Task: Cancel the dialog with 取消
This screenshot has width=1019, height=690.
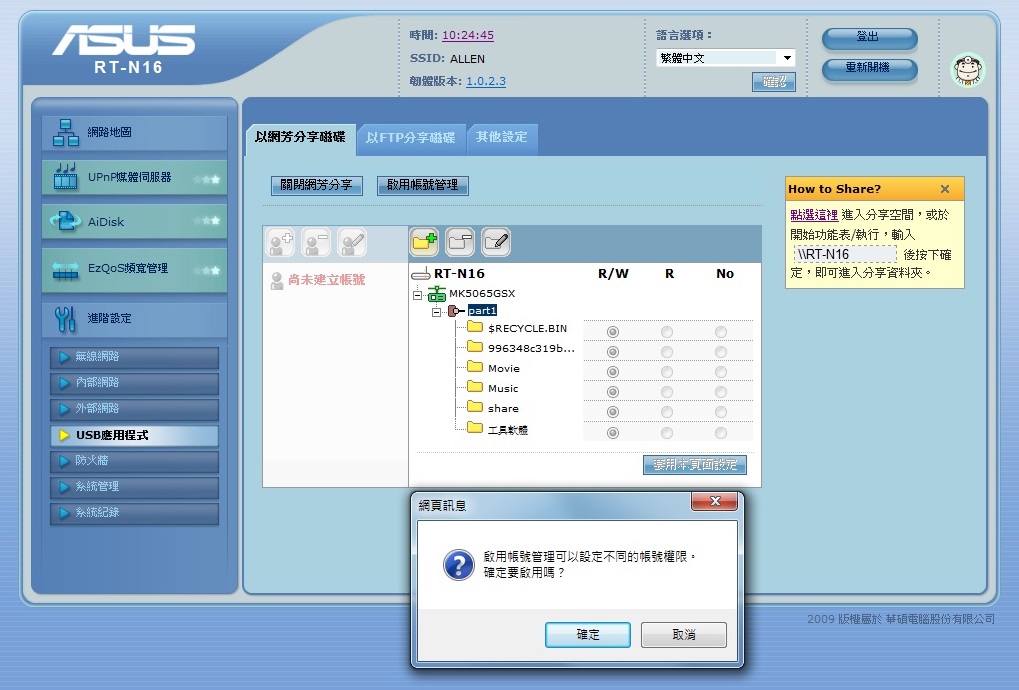Action: point(684,635)
